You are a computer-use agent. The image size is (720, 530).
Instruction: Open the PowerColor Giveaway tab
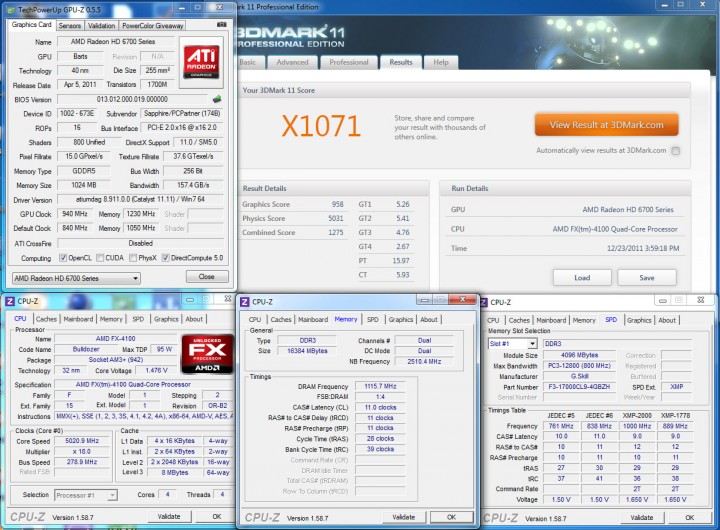[x=152, y=26]
